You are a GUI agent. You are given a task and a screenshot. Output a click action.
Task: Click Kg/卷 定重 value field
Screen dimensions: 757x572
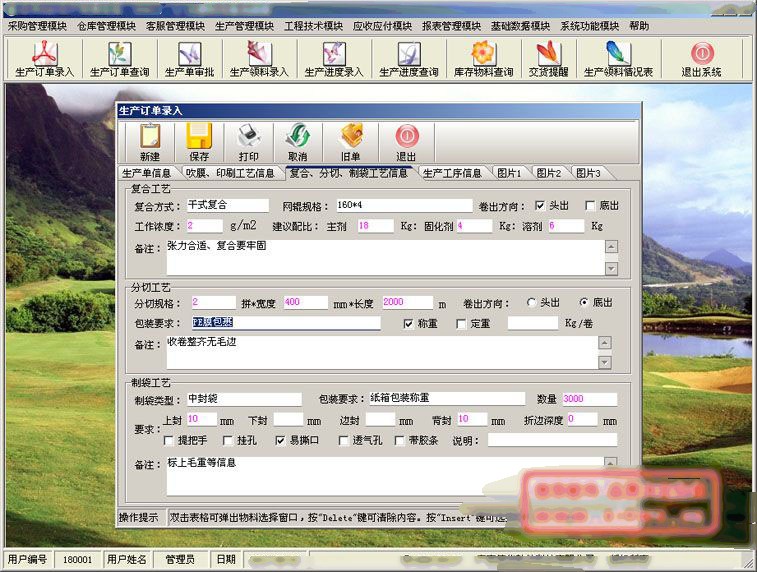533,323
